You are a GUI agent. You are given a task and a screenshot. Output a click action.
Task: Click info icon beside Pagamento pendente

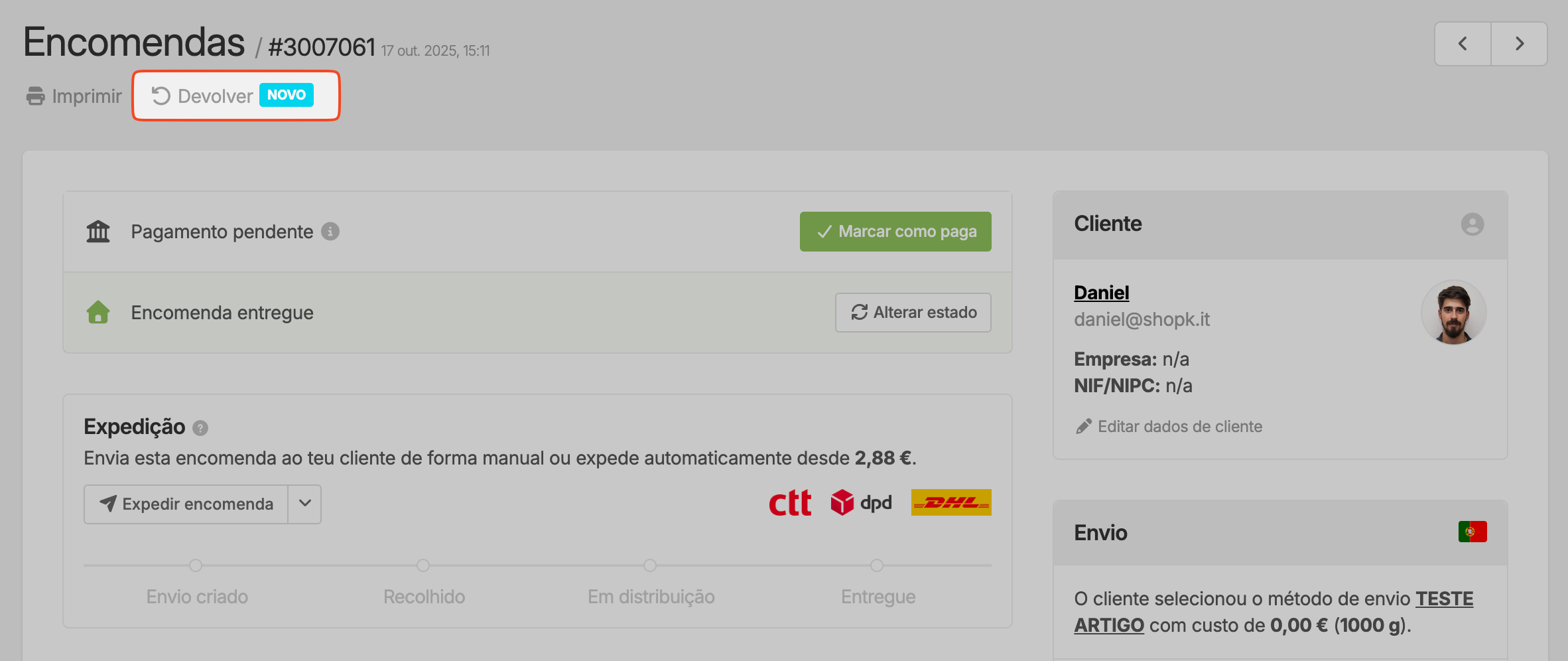coord(330,232)
